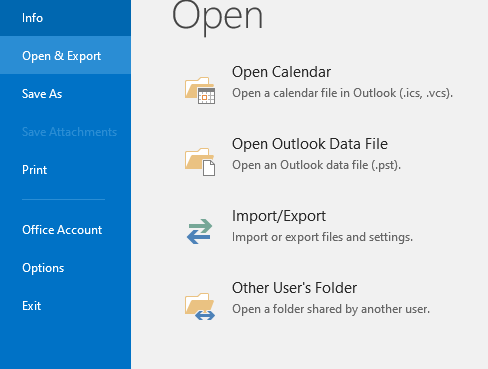Click the Open Calendar title
Screen dimensions: 488x369
point(281,72)
